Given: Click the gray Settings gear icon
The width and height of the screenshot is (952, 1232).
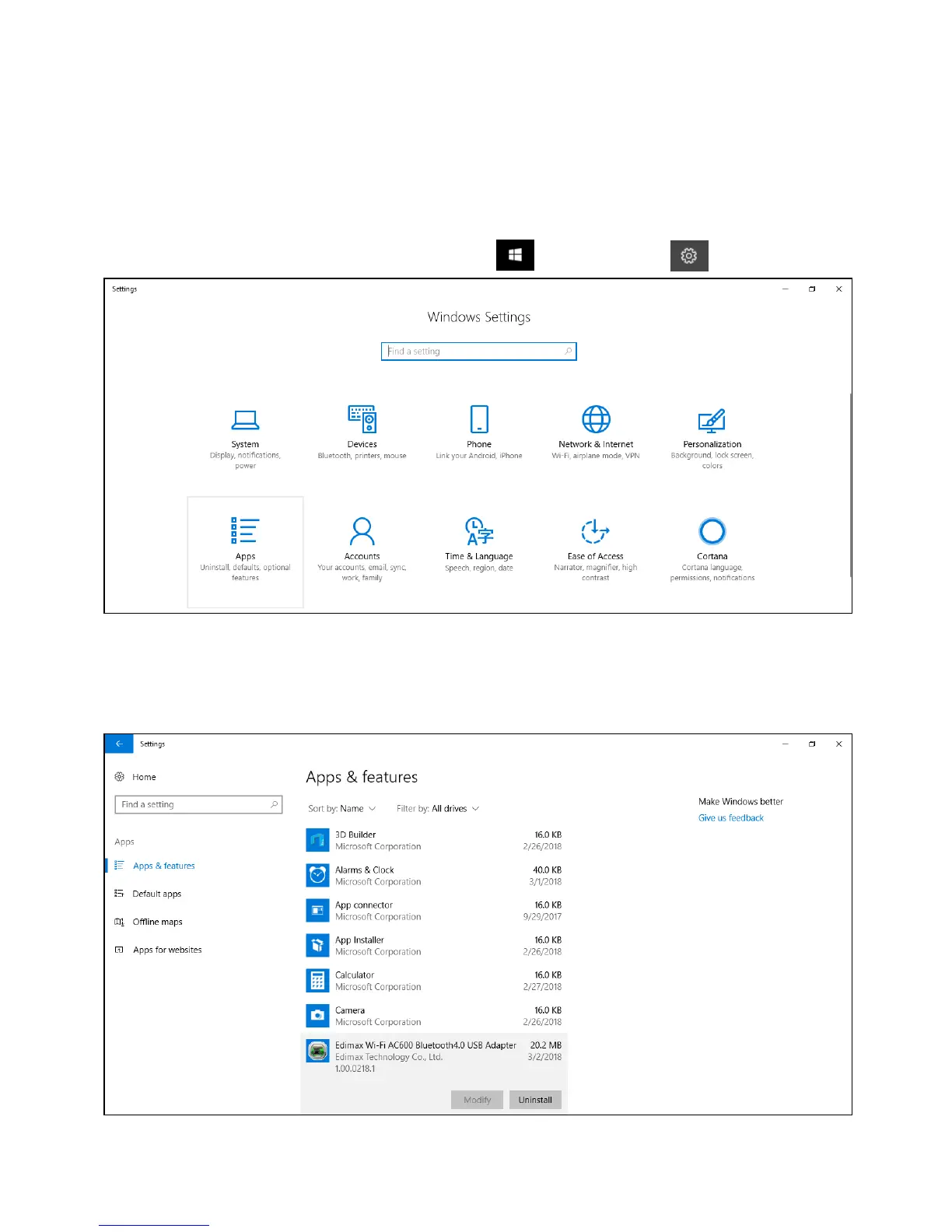Looking at the screenshot, I should tap(689, 255).
